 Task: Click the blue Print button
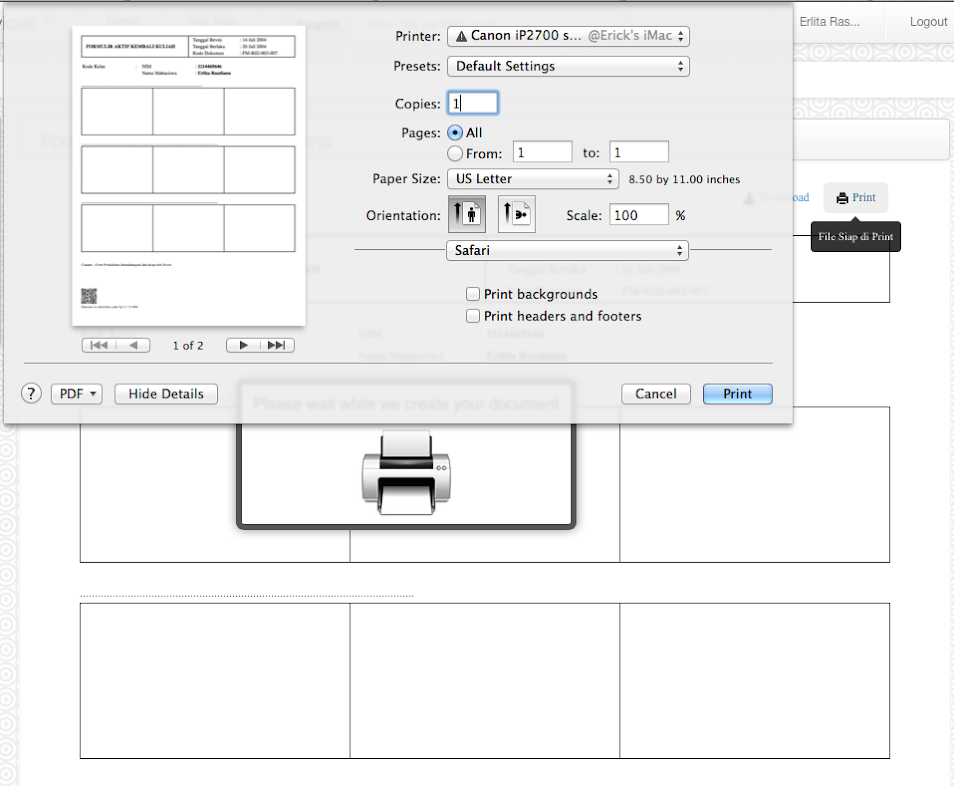[x=737, y=394]
